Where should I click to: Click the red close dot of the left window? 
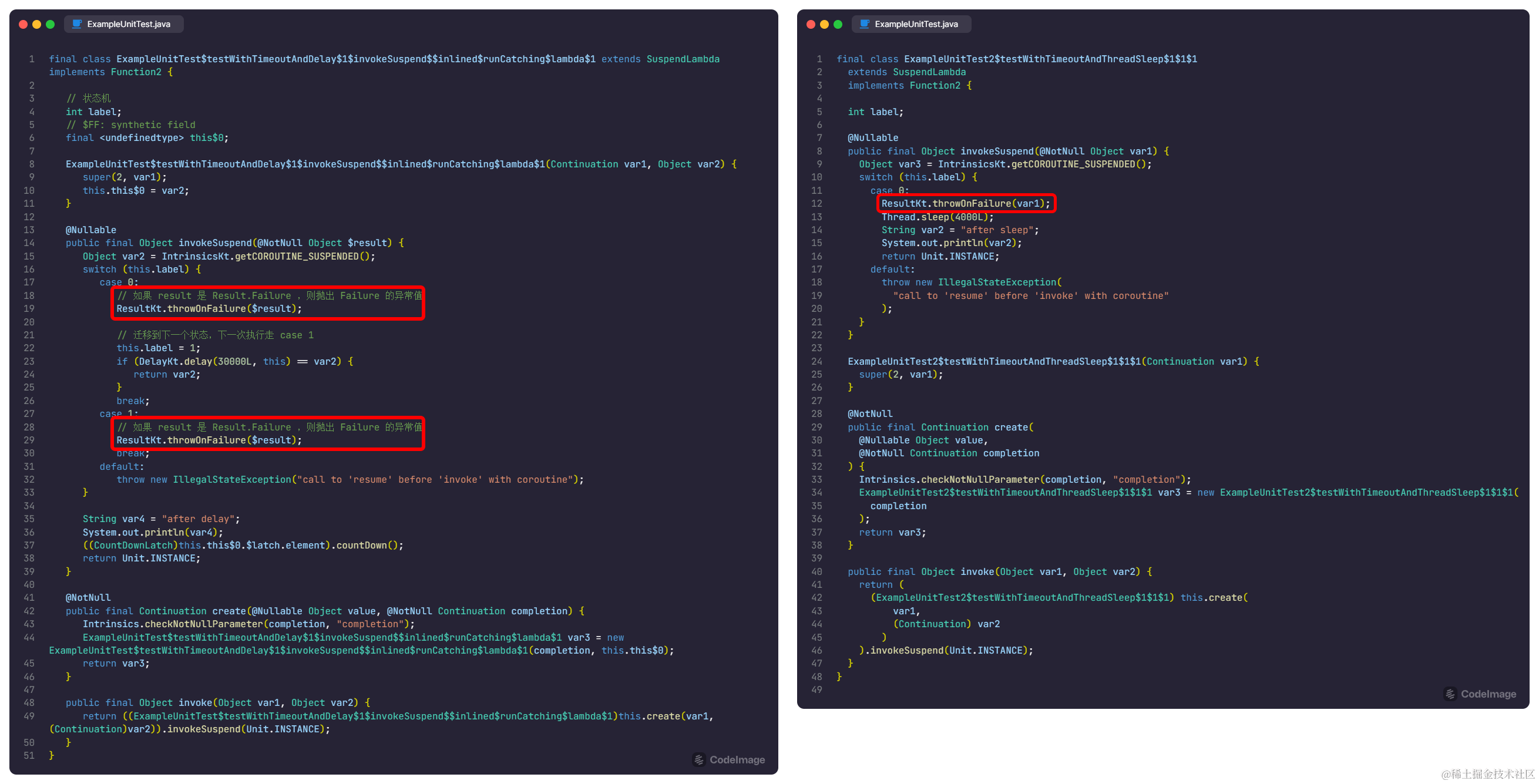click(23, 25)
